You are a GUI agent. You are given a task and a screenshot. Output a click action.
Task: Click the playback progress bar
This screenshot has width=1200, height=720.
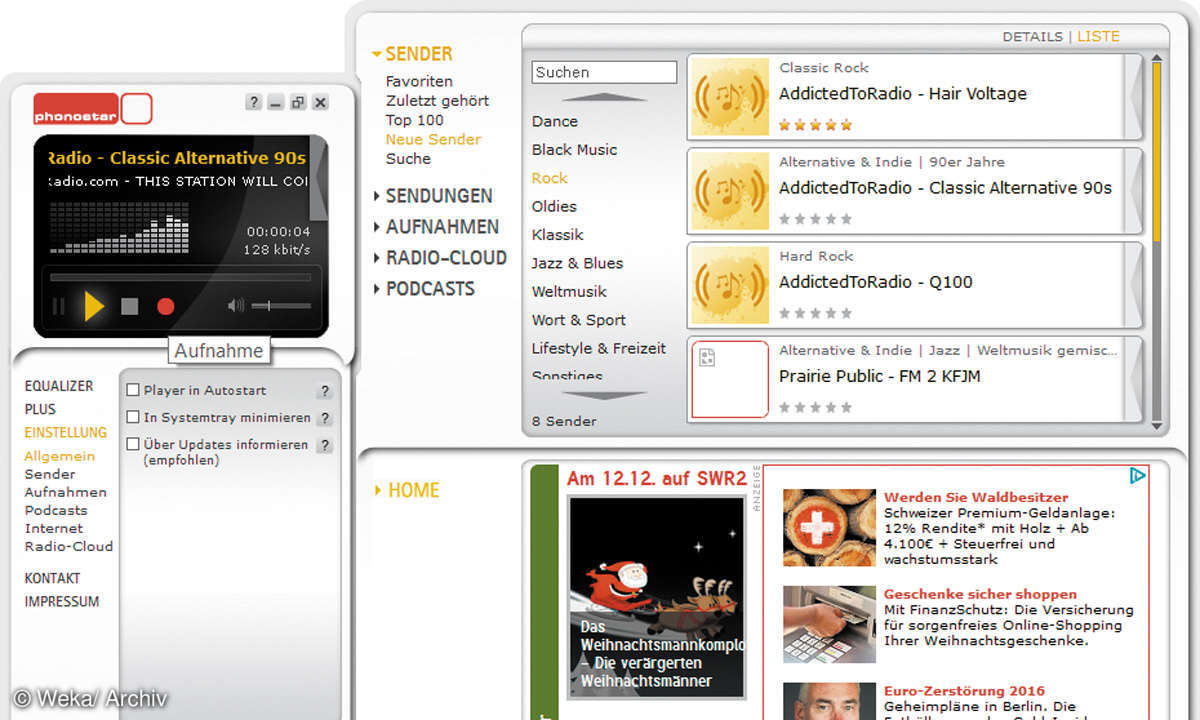180,277
